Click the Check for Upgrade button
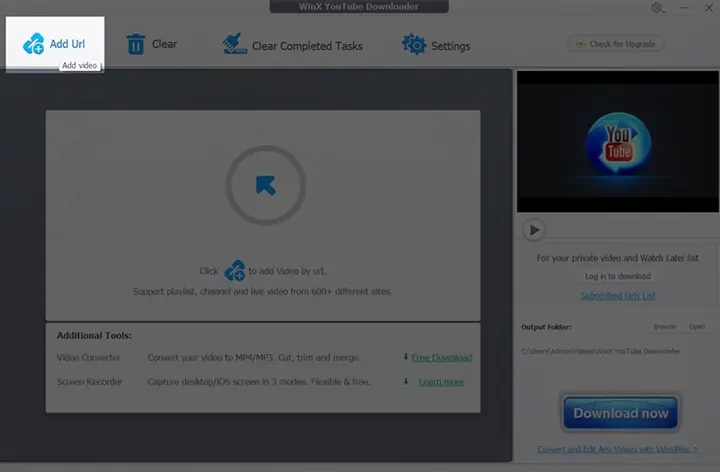 (x=616, y=44)
